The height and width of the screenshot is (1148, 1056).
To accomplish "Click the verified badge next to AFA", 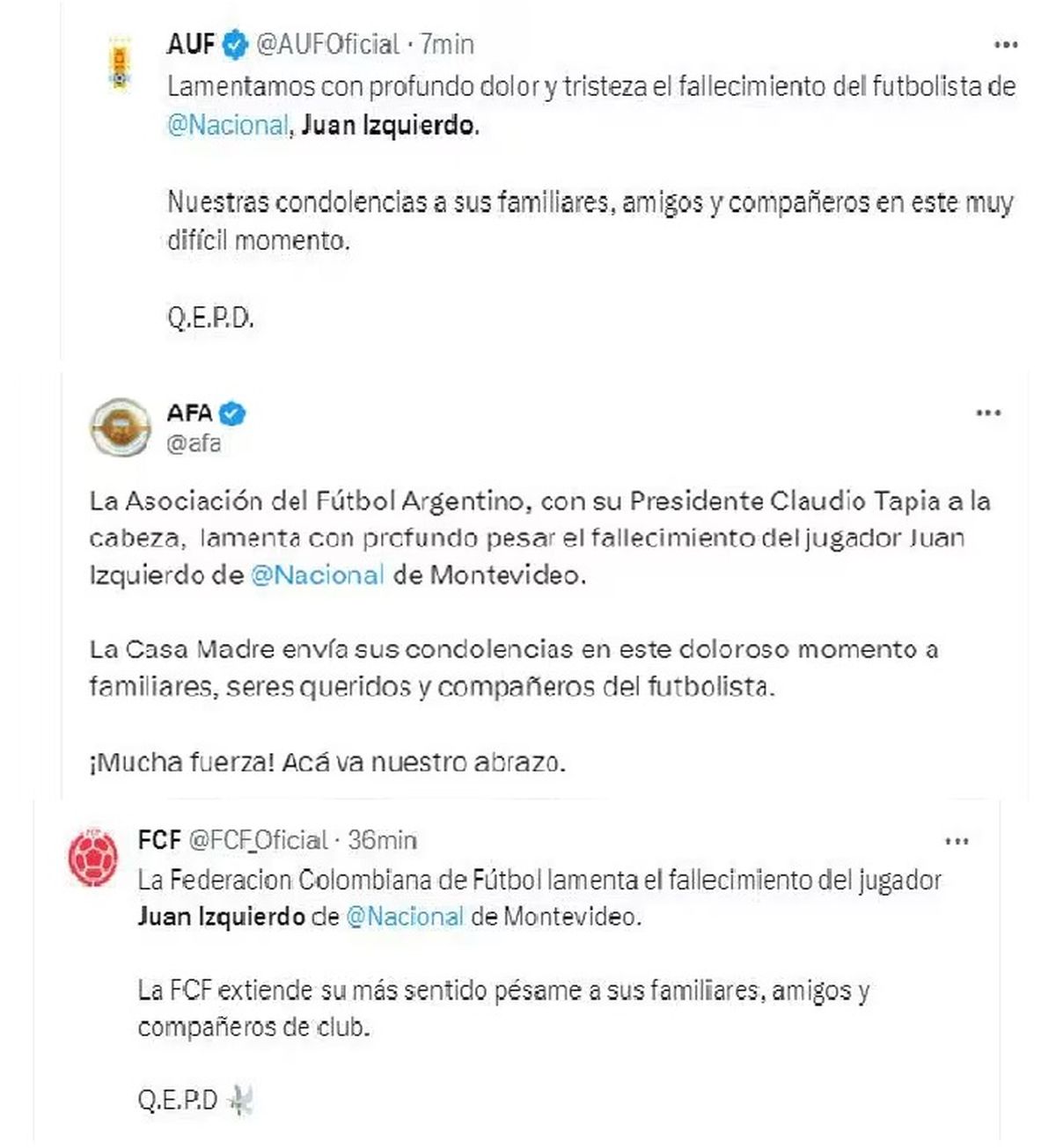I will (x=231, y=411).
